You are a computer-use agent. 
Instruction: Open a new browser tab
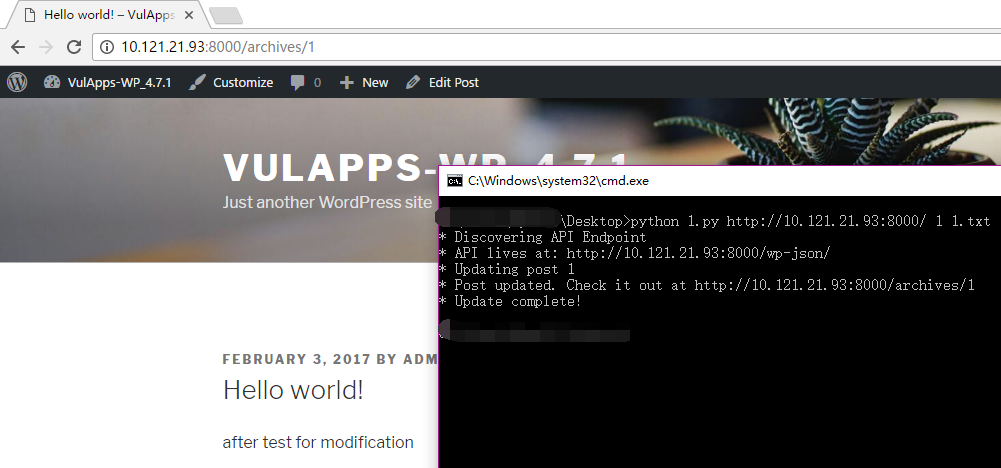tap(226, 16)
